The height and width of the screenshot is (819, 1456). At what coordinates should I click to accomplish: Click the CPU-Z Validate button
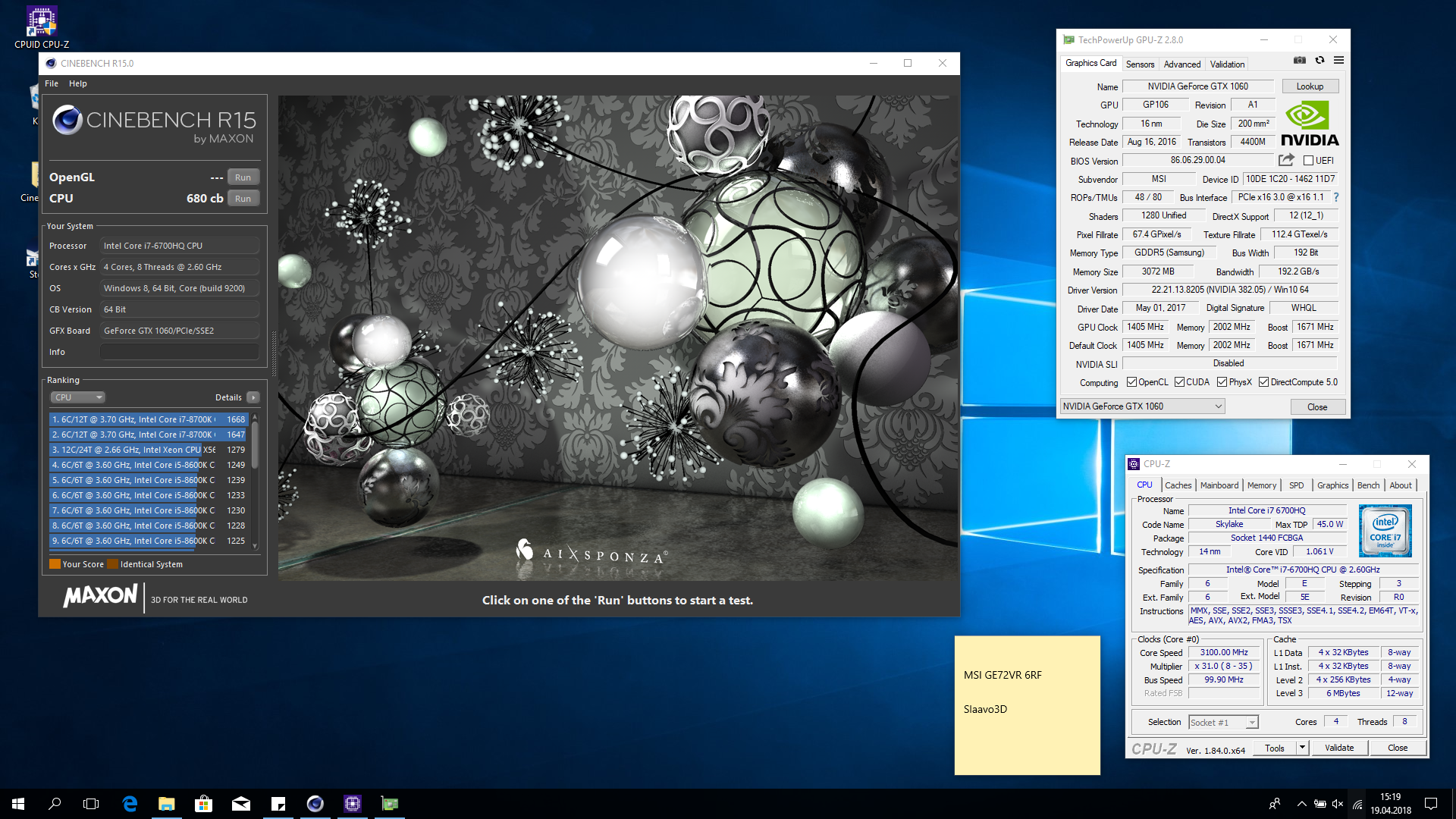click(x=1339, y=748)
